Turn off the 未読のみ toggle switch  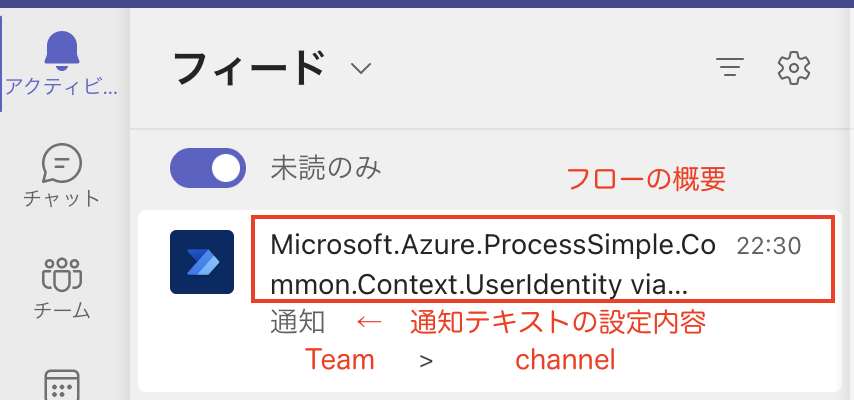(208, 168)
